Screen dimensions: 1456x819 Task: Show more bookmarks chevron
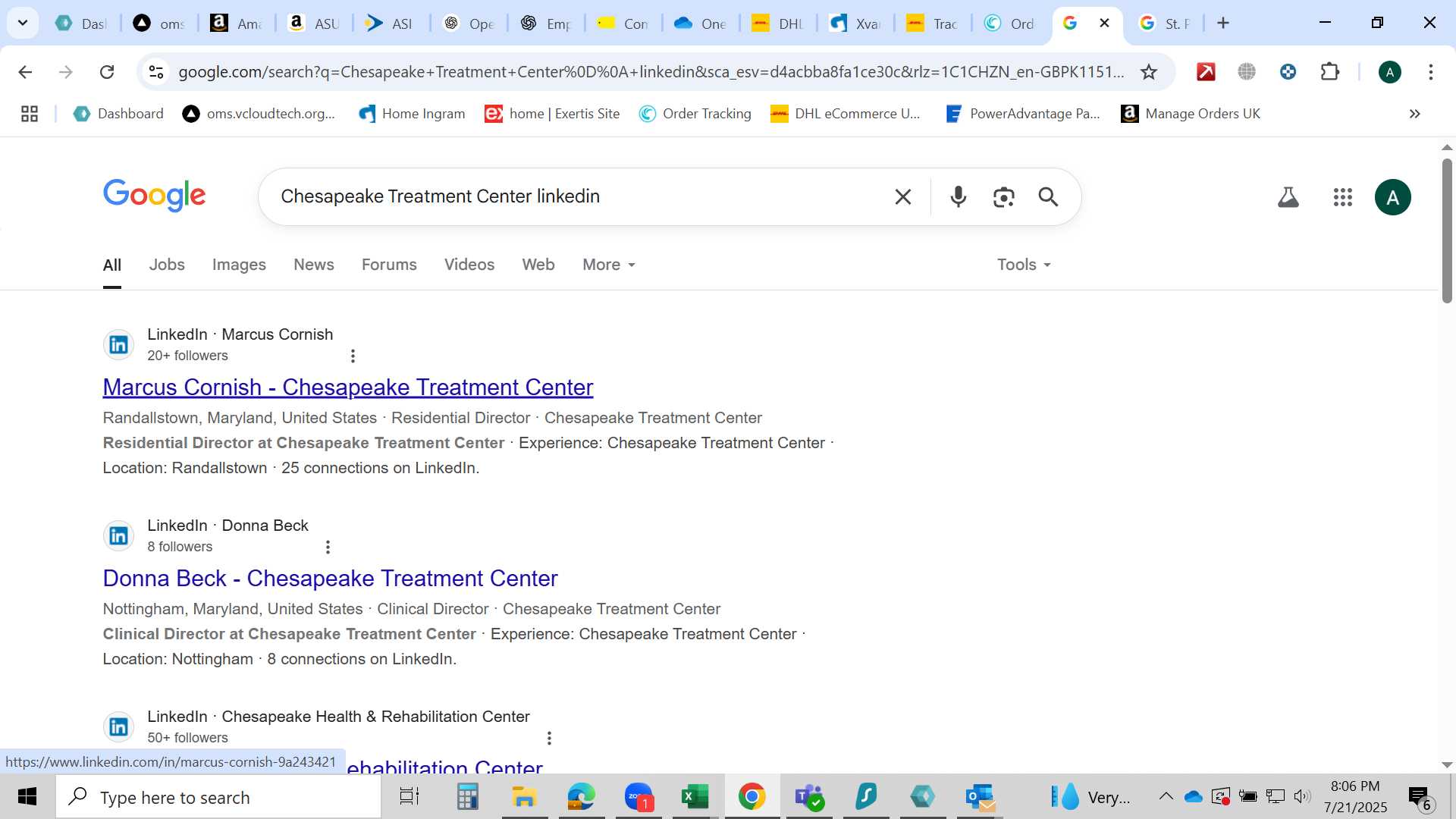coord(1415,114)
